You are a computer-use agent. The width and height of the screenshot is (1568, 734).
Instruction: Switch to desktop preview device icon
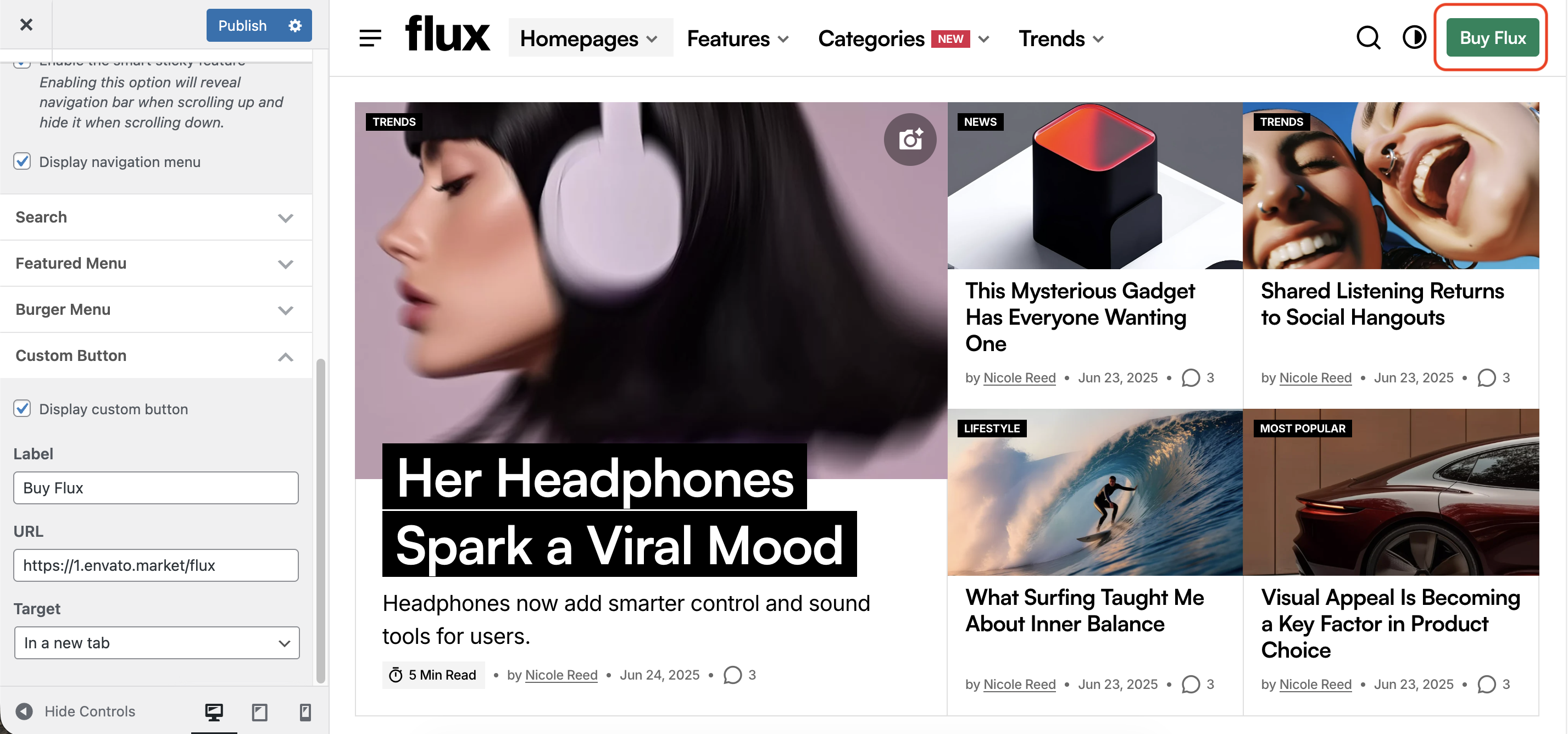point(214,711)
